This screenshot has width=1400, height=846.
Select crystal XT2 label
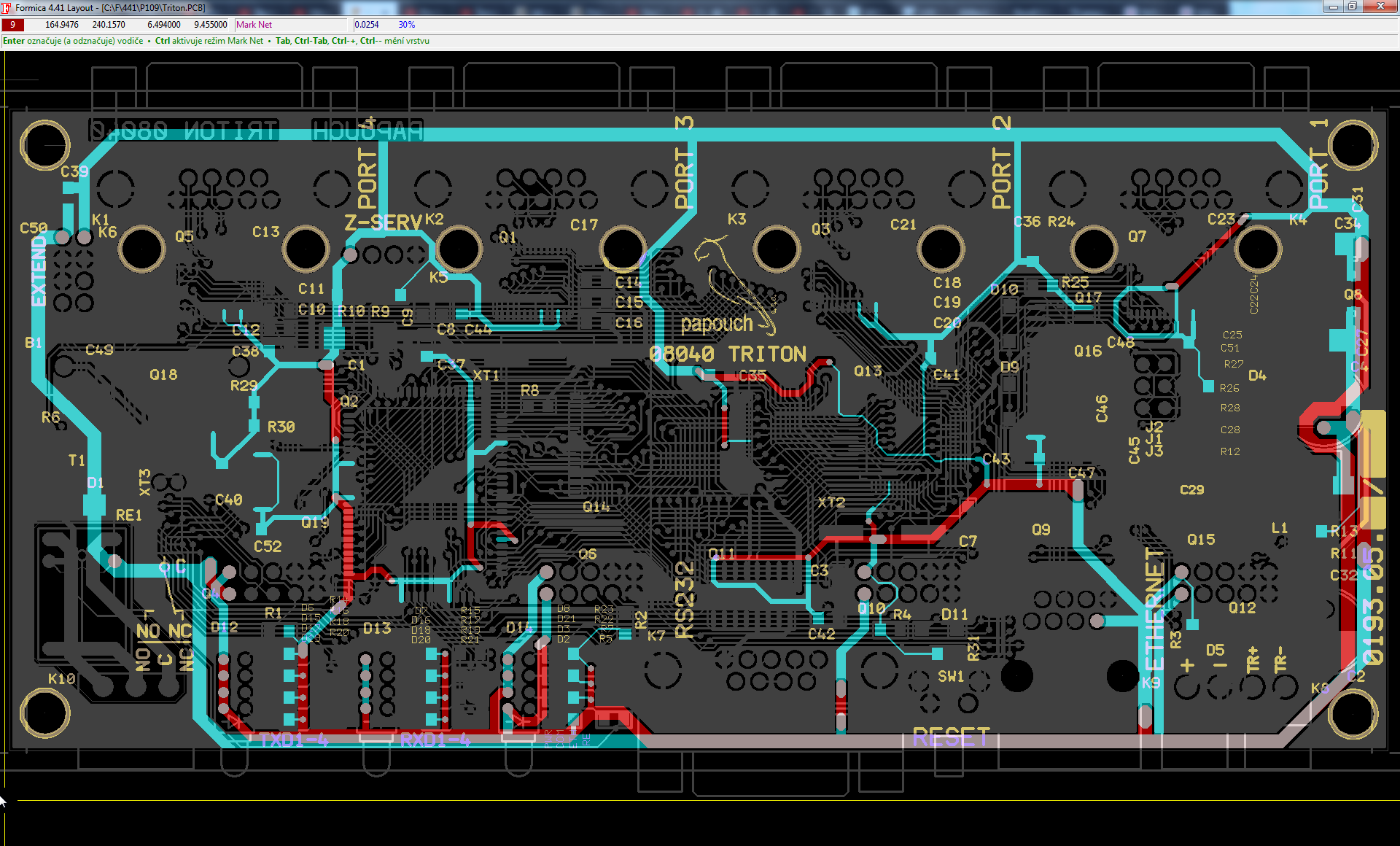[x=831, y=502]
